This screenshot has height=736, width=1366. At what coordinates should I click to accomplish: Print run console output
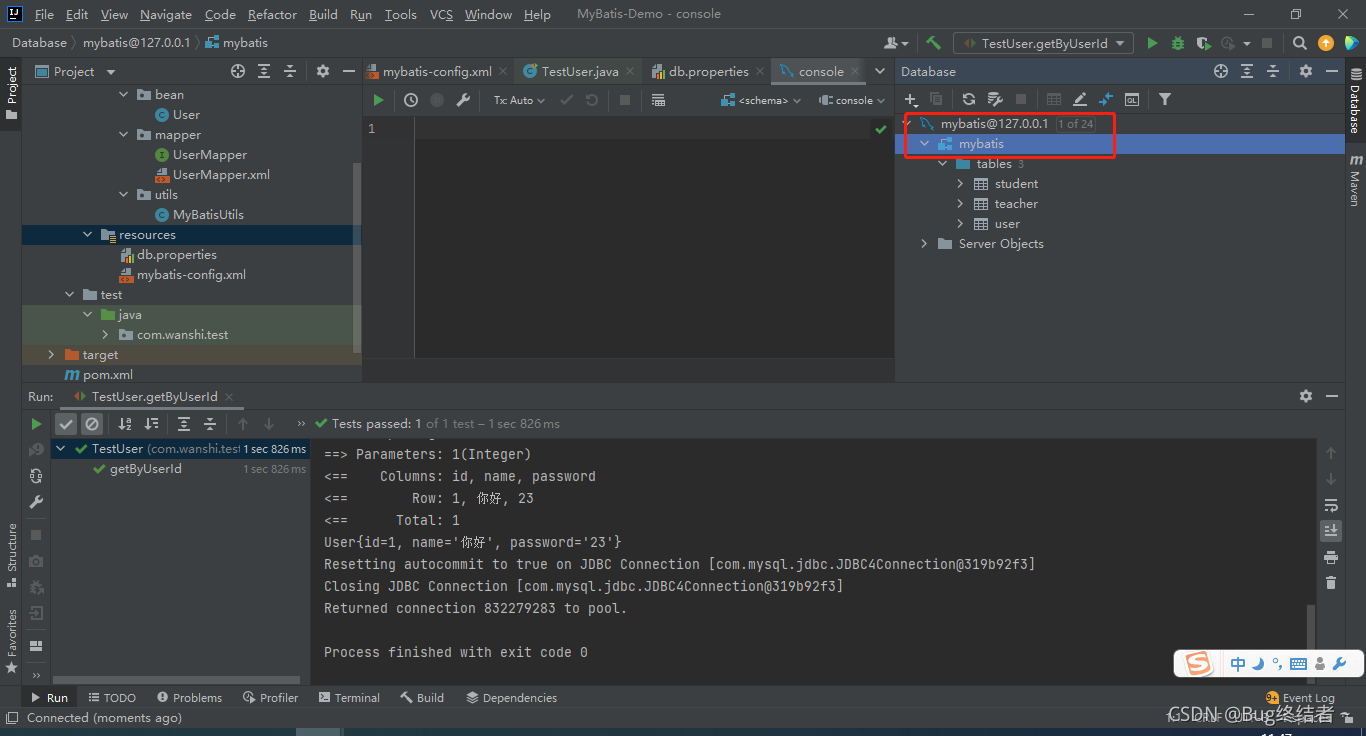(1330, 557)
